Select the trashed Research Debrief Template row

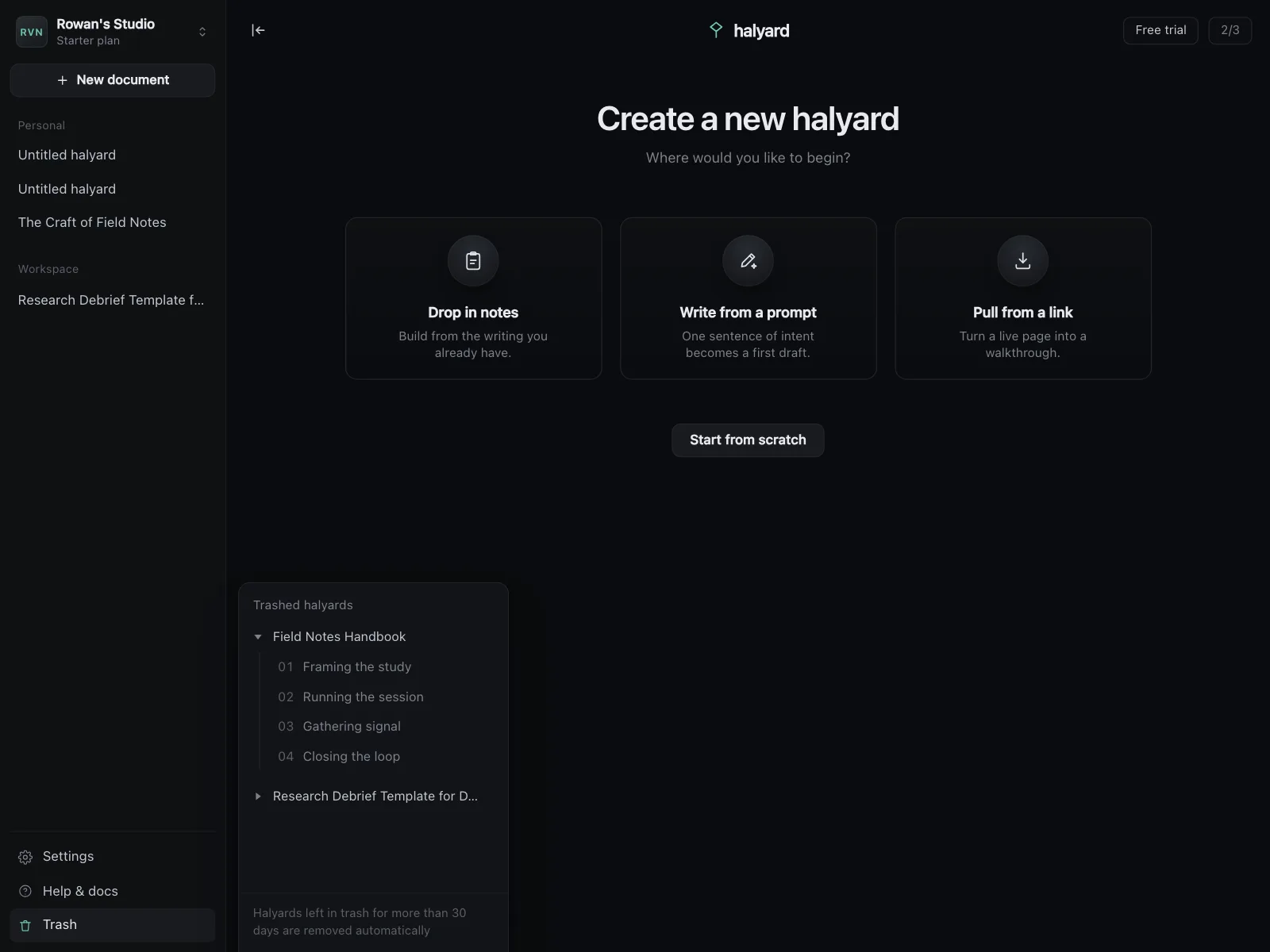click(x=375, y=797)
